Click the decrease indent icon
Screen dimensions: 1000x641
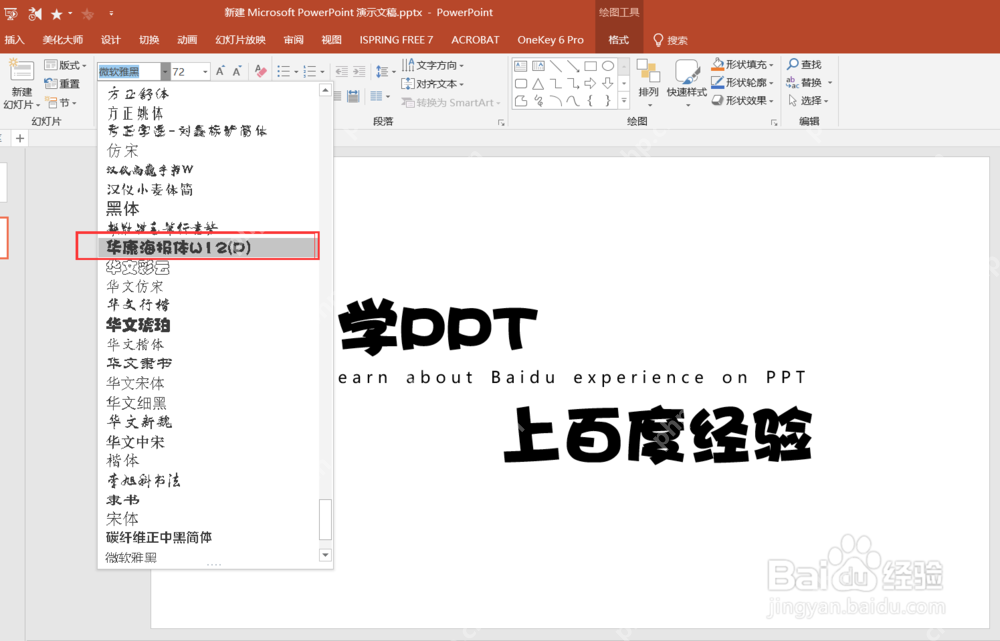342,71
